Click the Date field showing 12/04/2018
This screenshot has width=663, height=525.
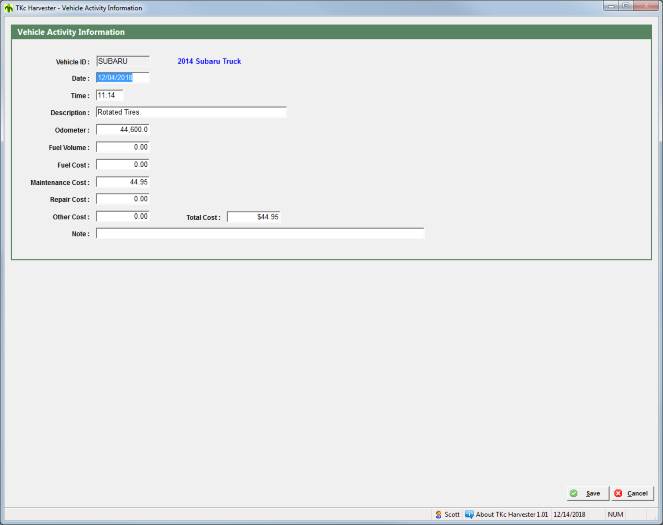click(x=122, y=77)
